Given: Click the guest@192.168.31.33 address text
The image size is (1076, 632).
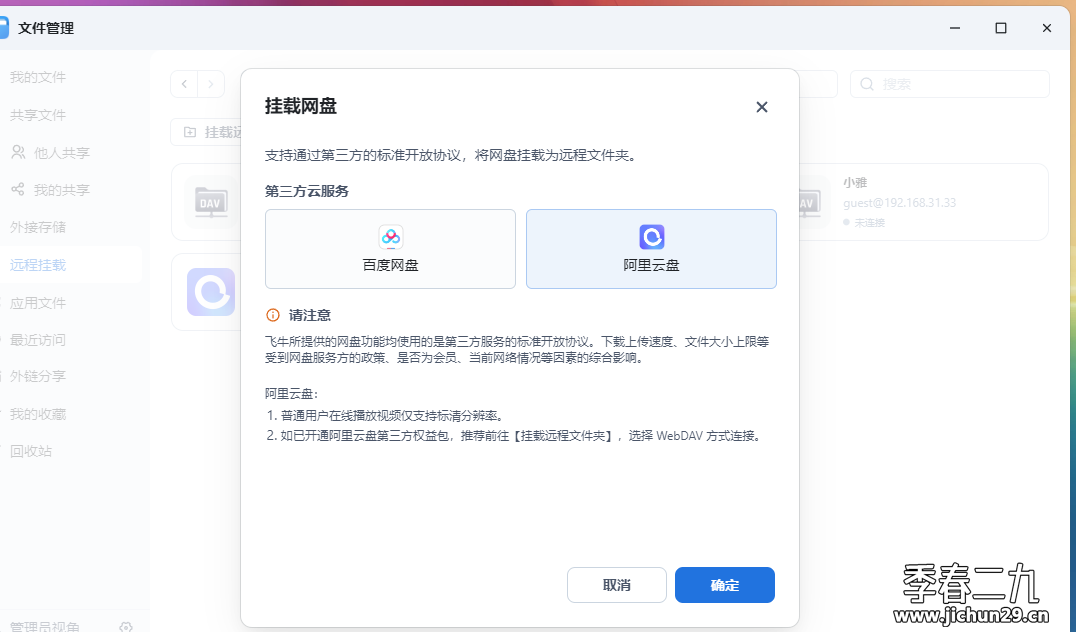Looking at the screenshot, I should [x=900, y=203].
